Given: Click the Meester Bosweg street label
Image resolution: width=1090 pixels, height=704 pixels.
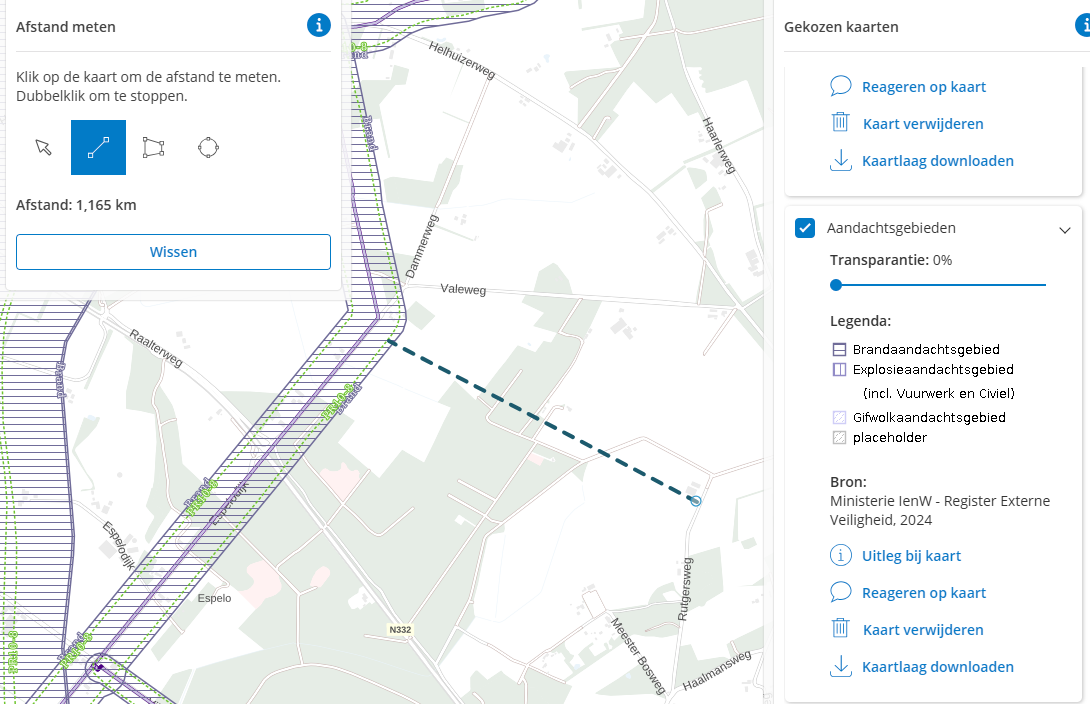Looking at the screenshot, I should coord(638,655).
